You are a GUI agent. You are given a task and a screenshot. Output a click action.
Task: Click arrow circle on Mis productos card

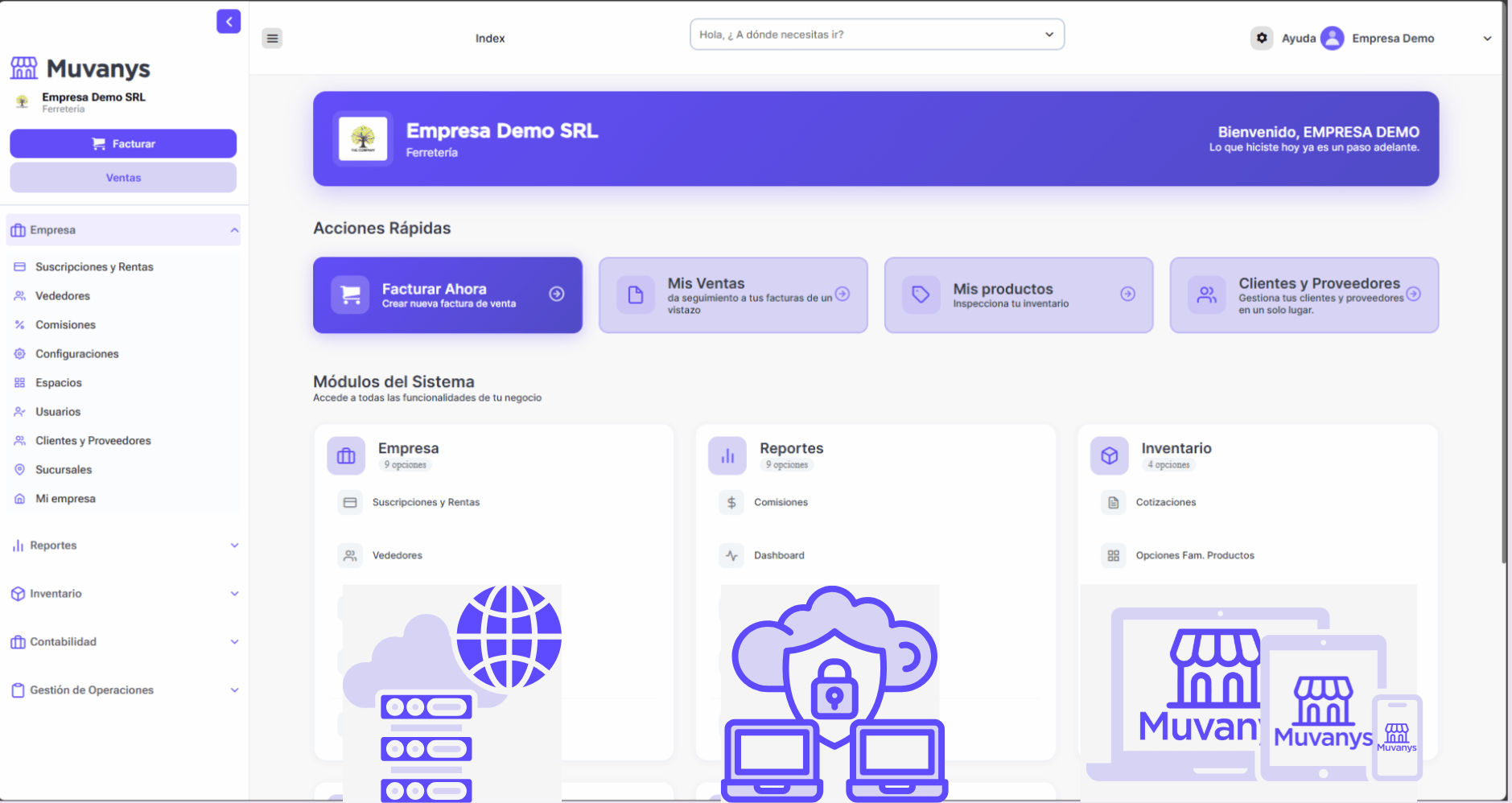(x=1128, y=294)
